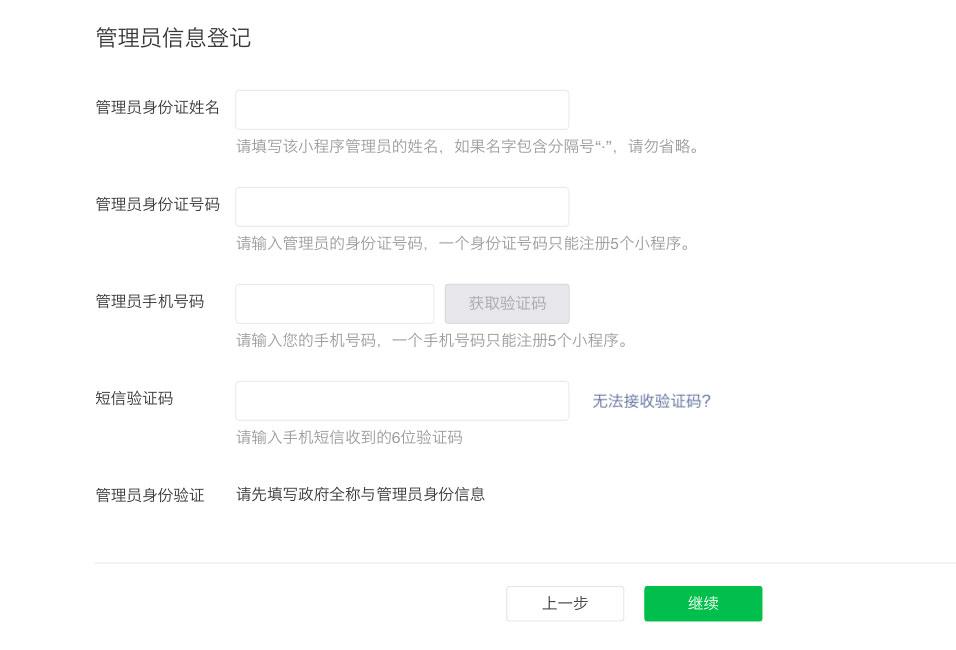The image size is (956, 650).
Task: Click the green 继续 button
Action: 702,603
